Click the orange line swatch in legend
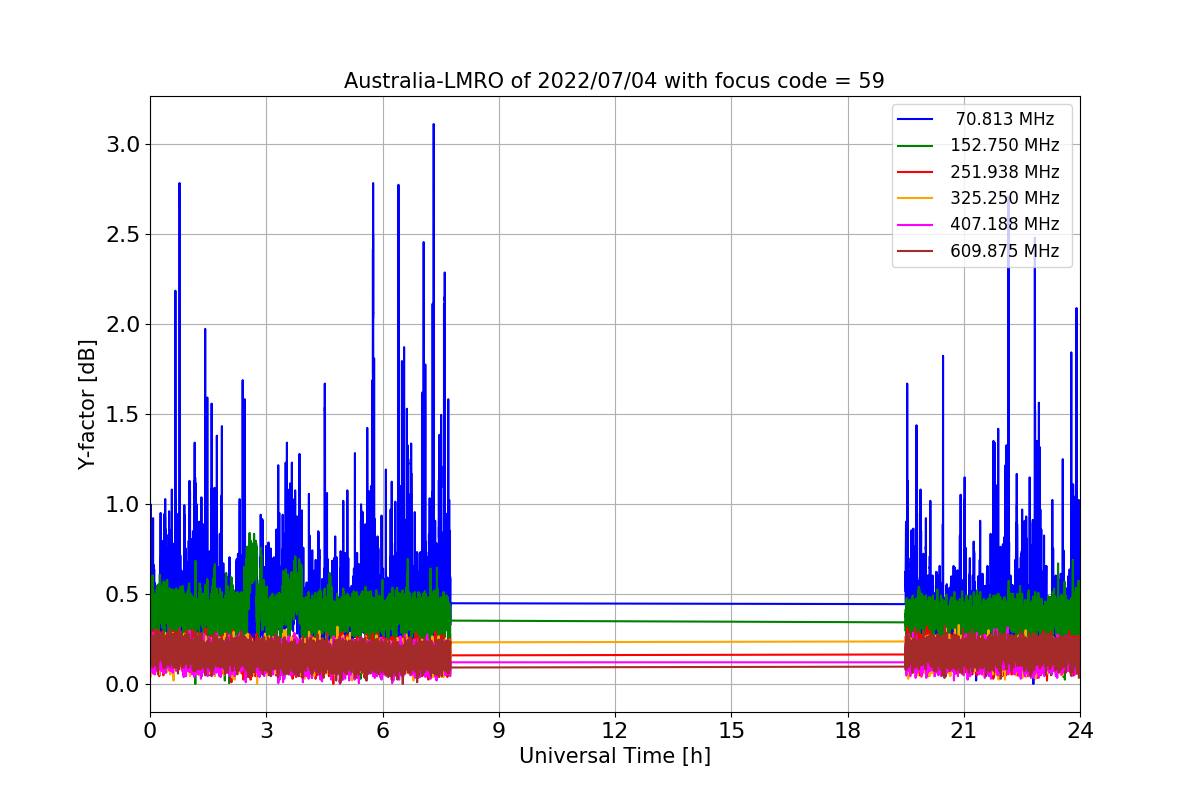Image resolution: width=1200 pixels, height=800 pixels. [x=915, y=199]
